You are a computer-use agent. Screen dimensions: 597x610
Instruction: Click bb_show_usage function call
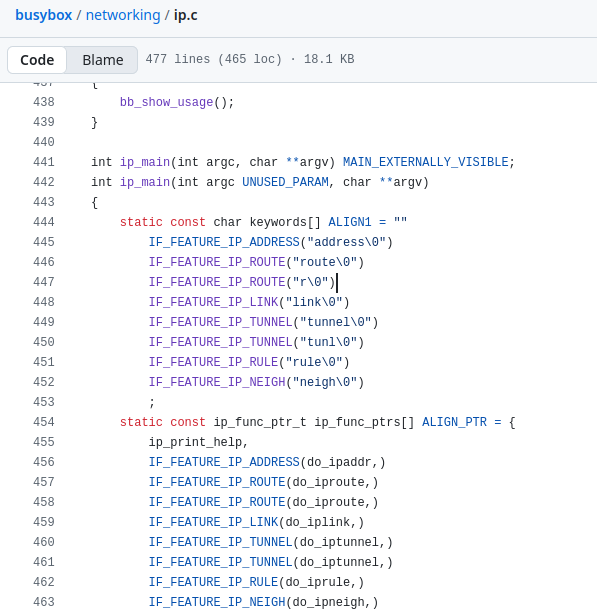coord(166,102)
